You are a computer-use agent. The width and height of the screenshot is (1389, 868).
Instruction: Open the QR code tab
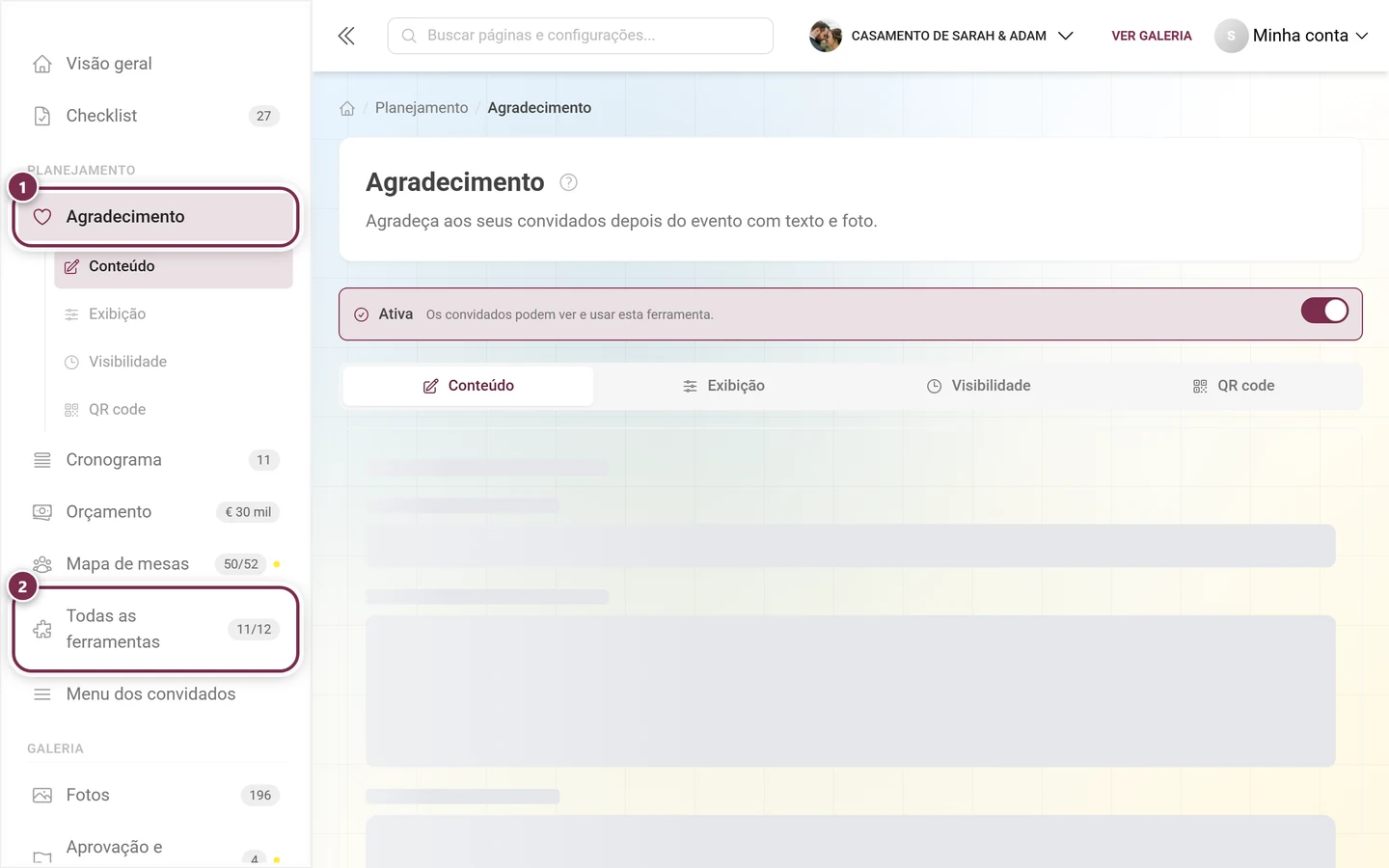pos(1234,386)
